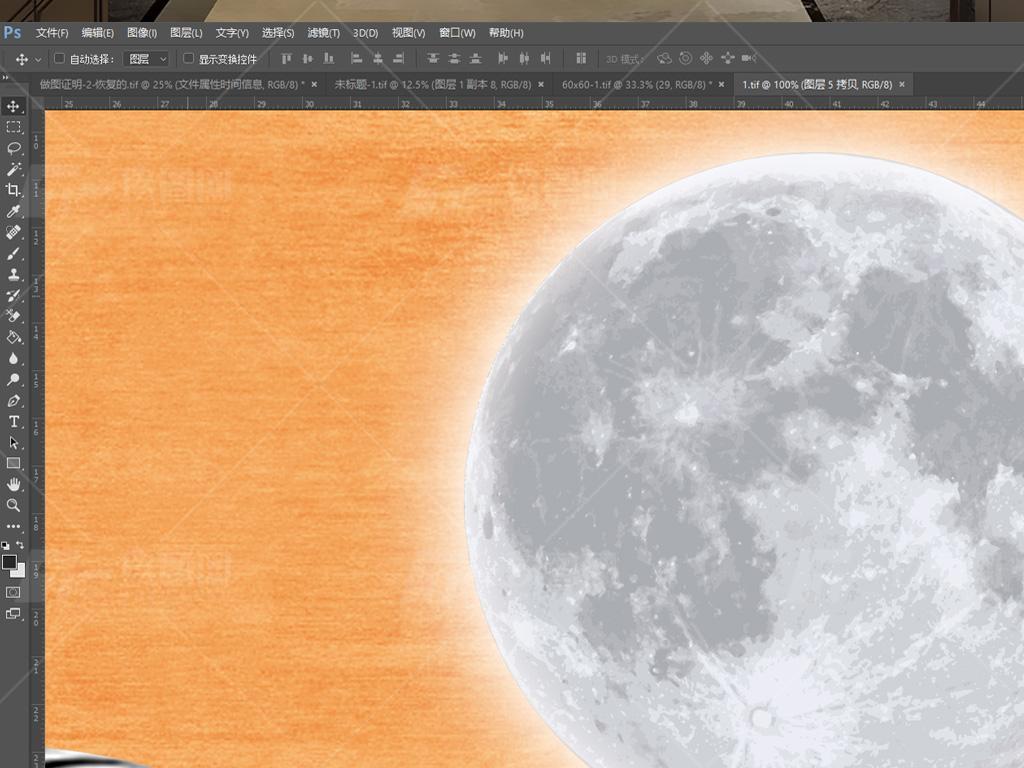1024x768 pixels.
Task: Select the Rectangular Marquee tool
Action: click(x=13, y=127)
